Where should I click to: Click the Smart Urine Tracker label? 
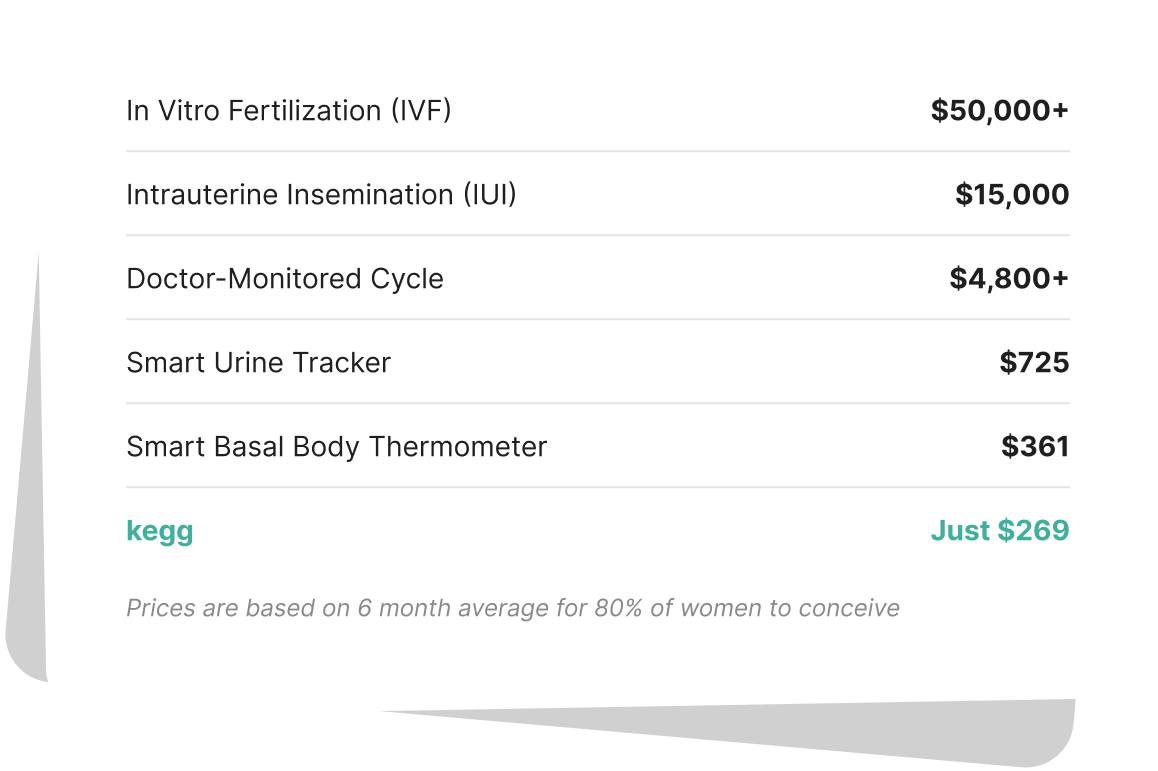(258, 363)
